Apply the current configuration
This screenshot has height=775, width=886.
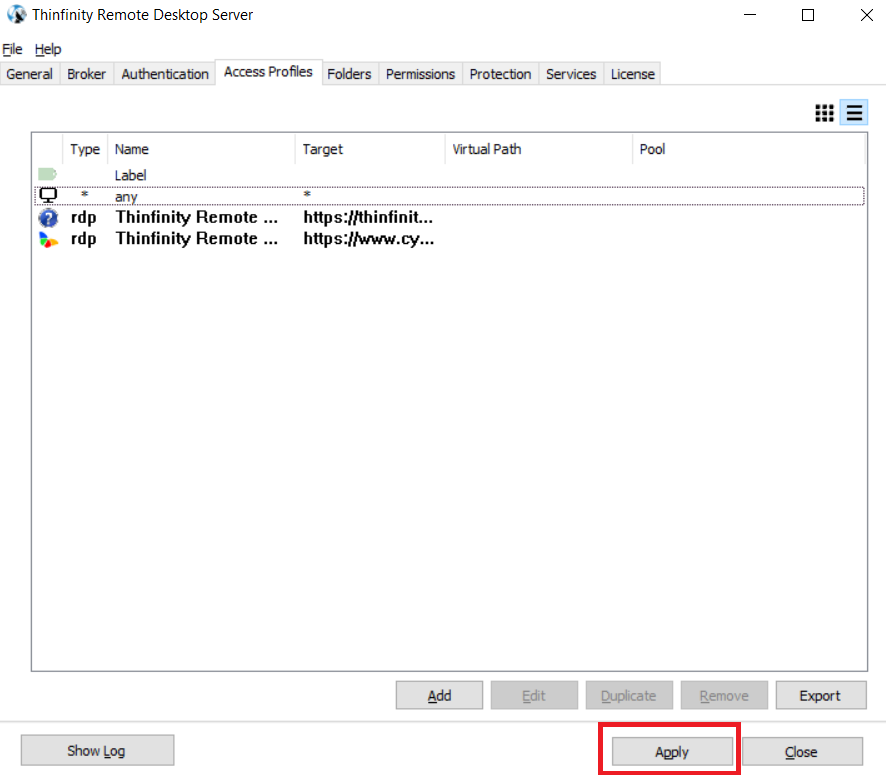tap(670, 751)
